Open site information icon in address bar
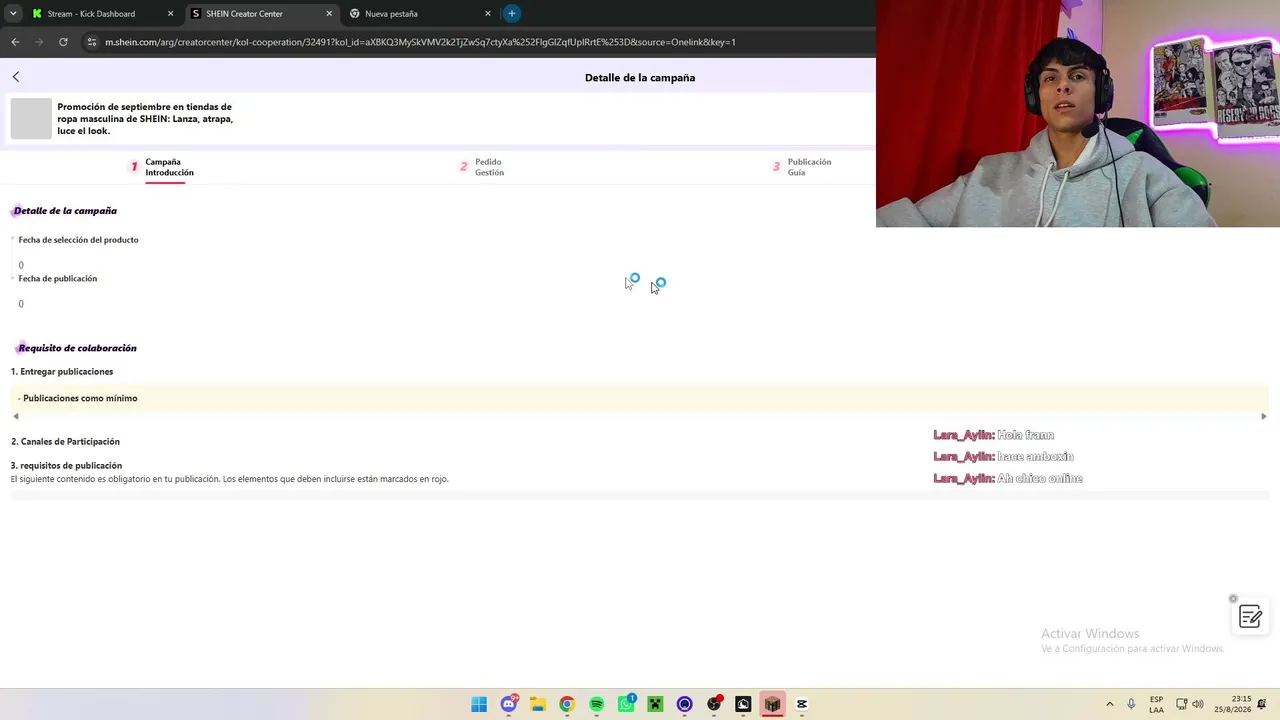Image resolution: width=1280 pixels, height=720 pixels. [92, 42]
